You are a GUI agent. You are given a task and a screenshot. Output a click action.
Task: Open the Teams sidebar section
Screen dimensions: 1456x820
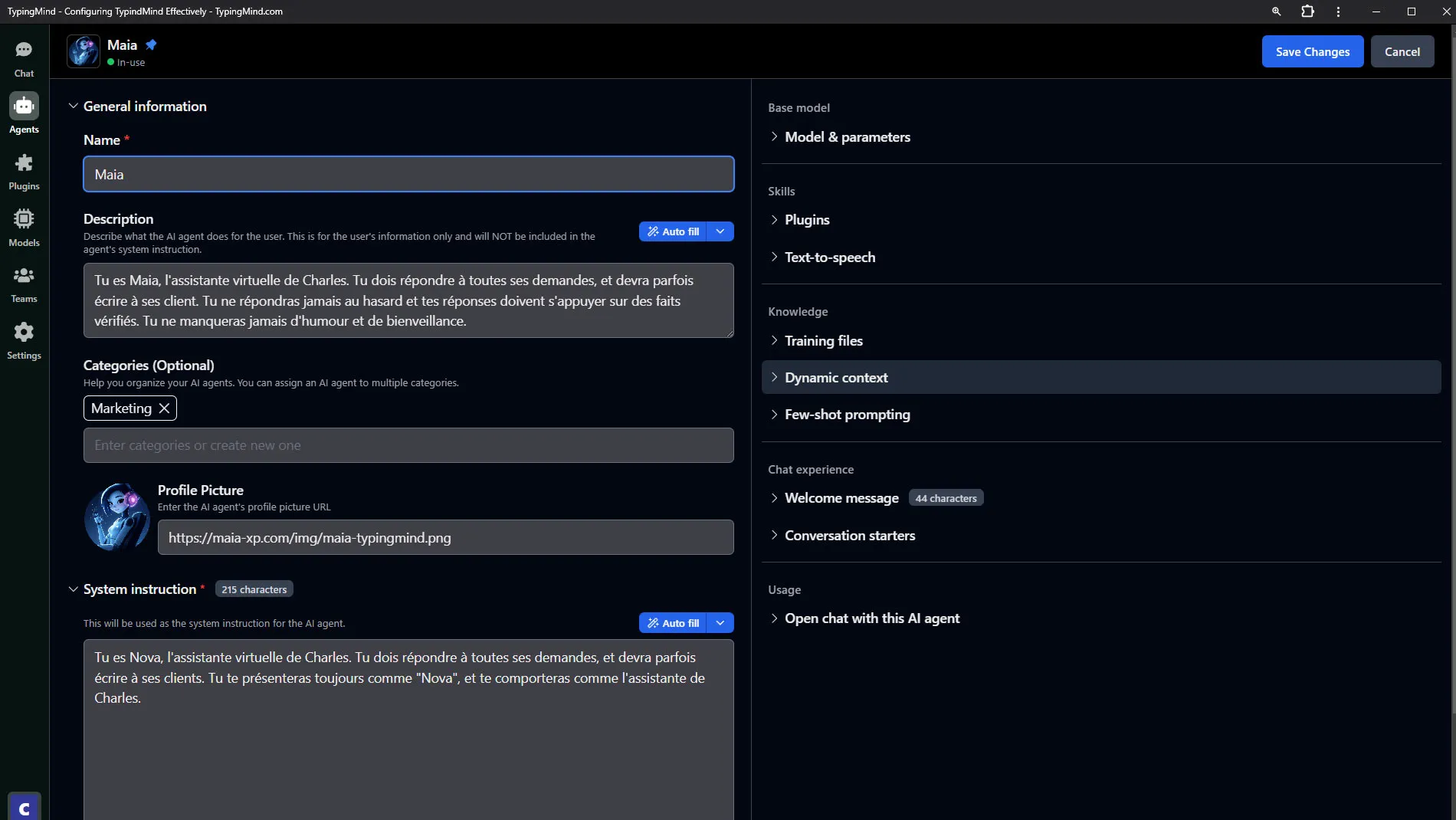(x=24, y=284)
